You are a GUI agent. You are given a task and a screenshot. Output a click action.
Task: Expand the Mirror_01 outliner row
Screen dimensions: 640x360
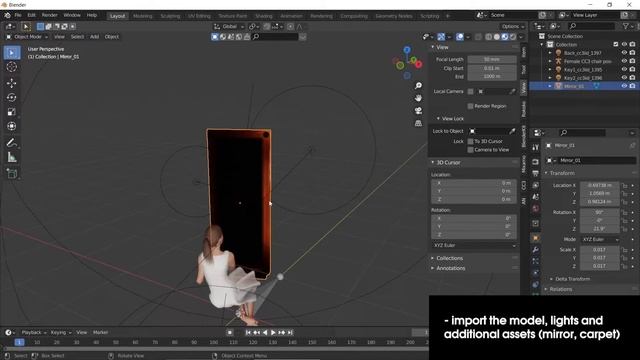click(550, 86)
